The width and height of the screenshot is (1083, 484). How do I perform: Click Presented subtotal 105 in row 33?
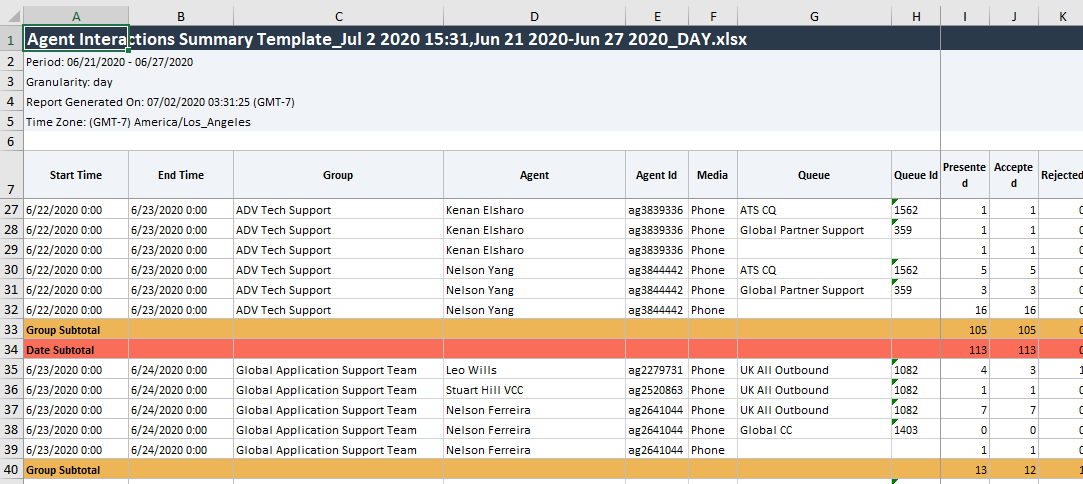(965, 329)
